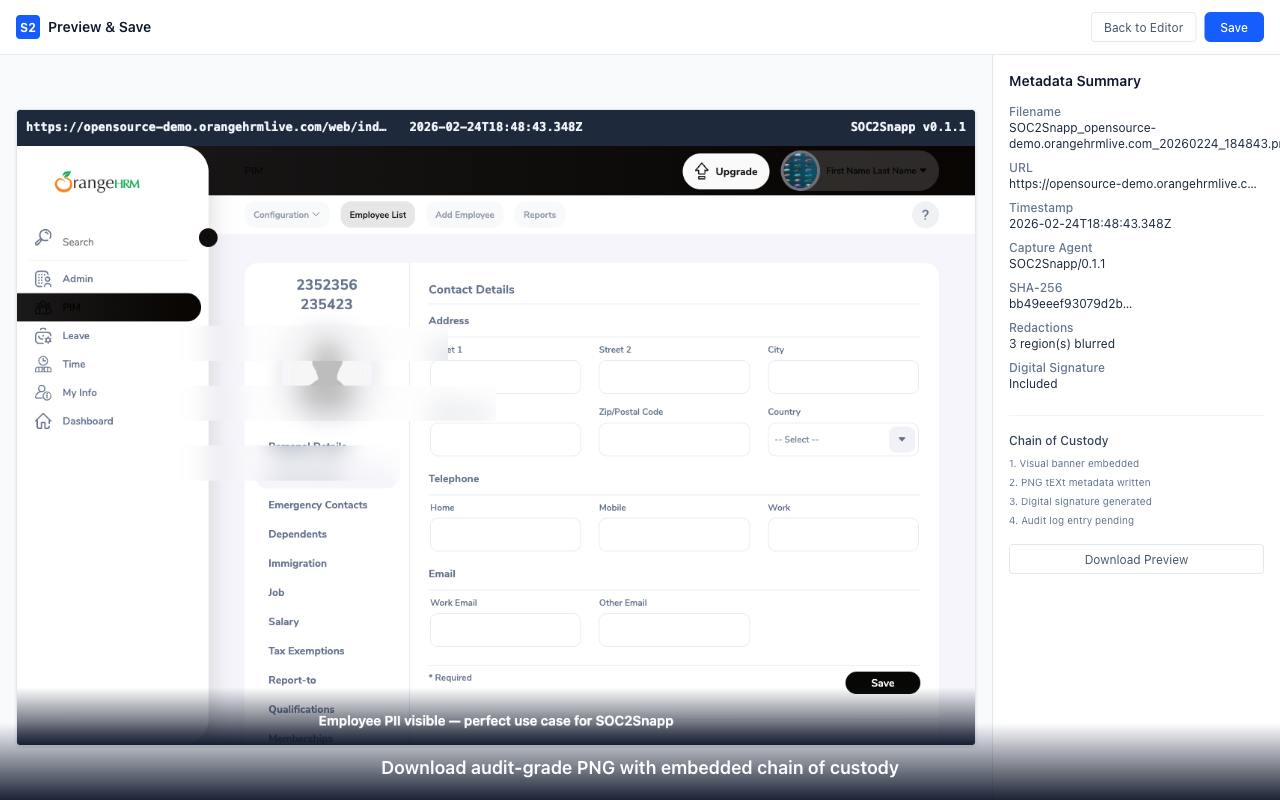The height and width of the screenshot is (800, 1280).
Task: Save the Contact Details form
Action: [883, 683]
